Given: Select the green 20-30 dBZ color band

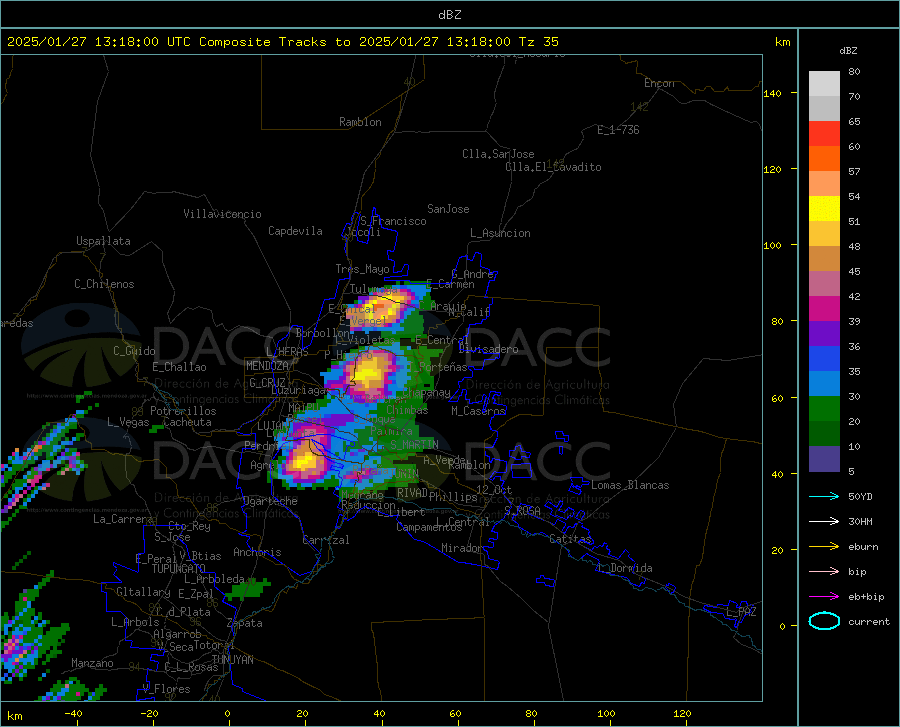Looking at the screenshot, I should pos(824,409).
